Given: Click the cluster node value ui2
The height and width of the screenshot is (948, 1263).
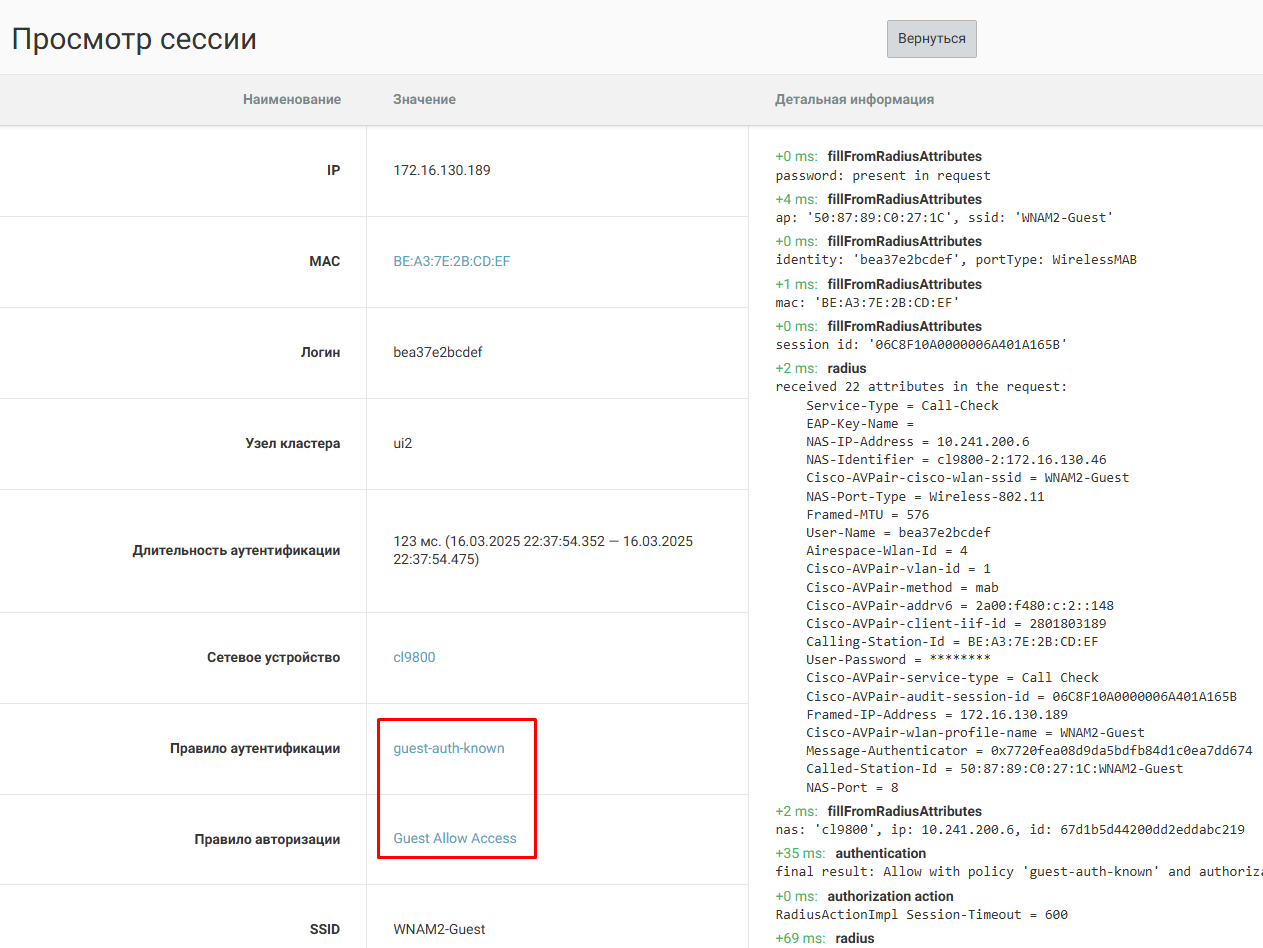Looking at the screenshot, I should pos(403,443).
